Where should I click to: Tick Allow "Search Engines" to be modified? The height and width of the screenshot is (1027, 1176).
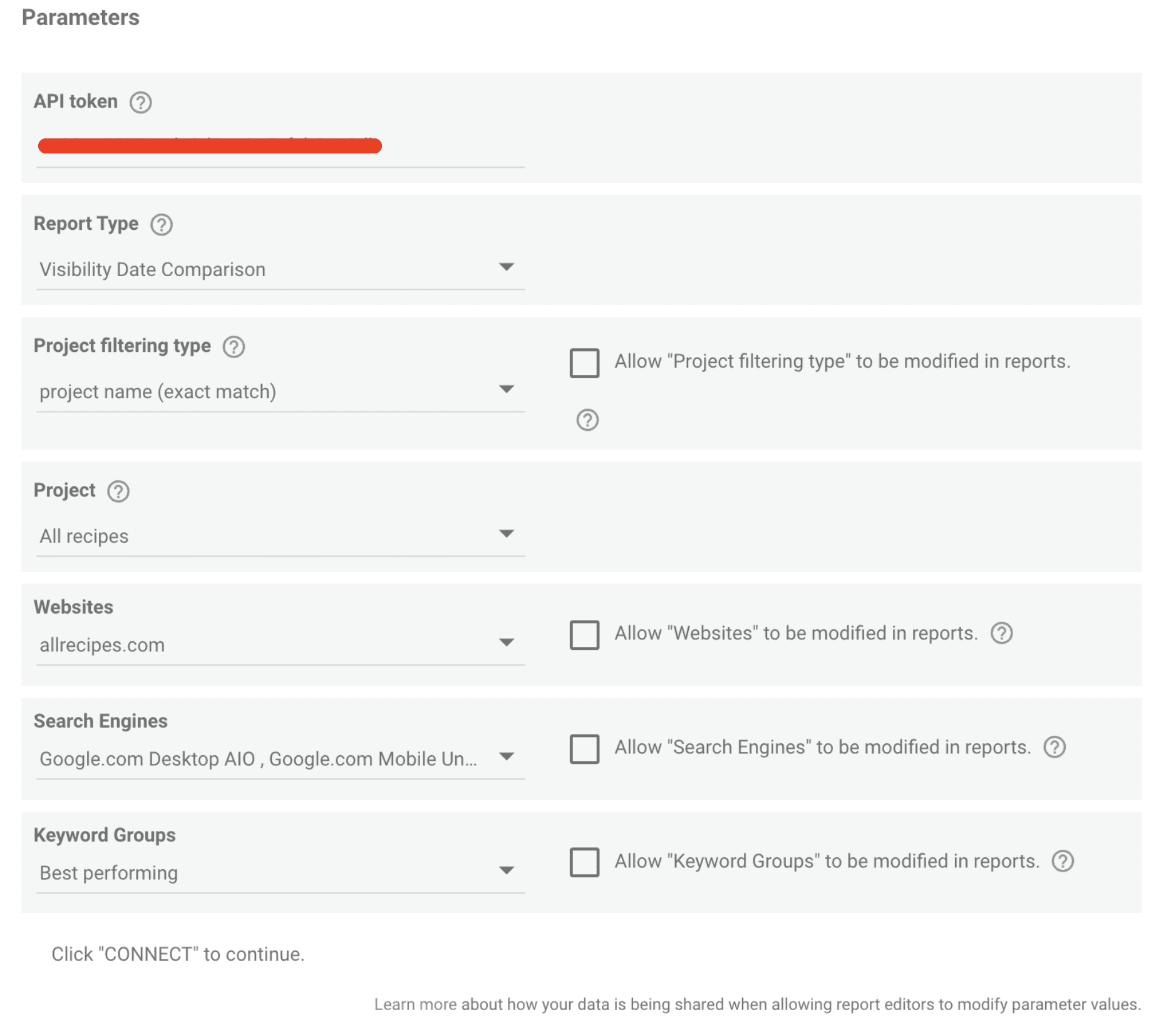point(584,749)
